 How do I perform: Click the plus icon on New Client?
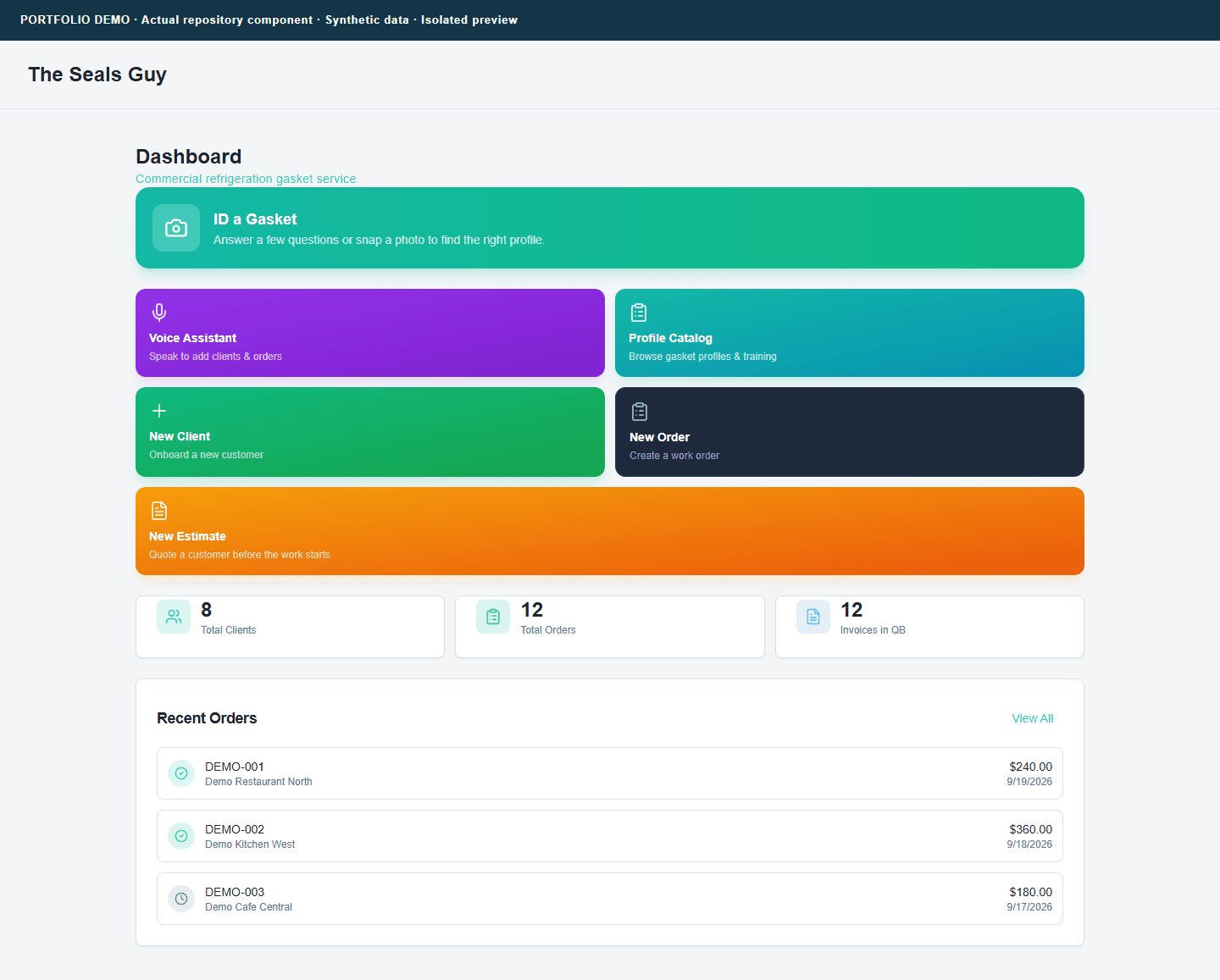point(159,411)
